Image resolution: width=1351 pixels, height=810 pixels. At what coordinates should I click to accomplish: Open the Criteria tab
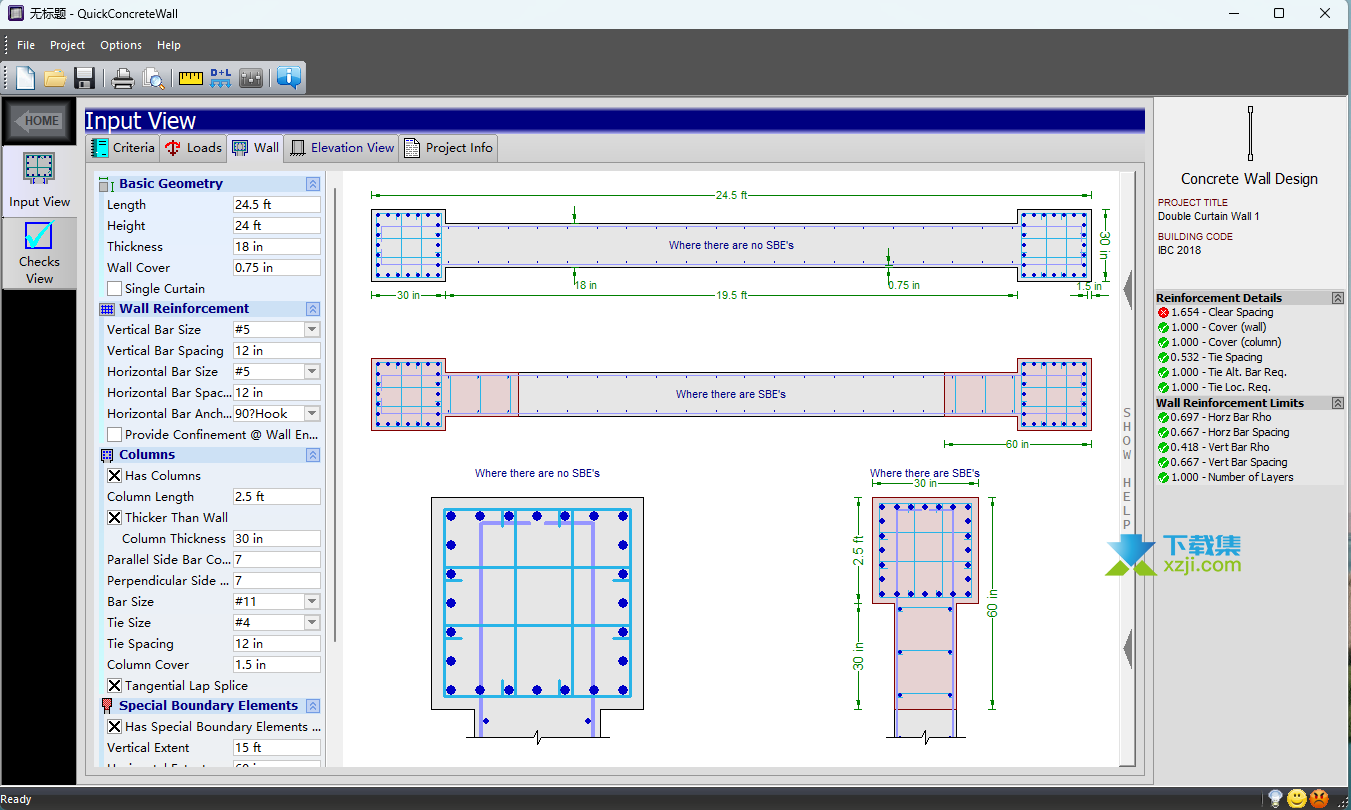(x=122, y=148)
